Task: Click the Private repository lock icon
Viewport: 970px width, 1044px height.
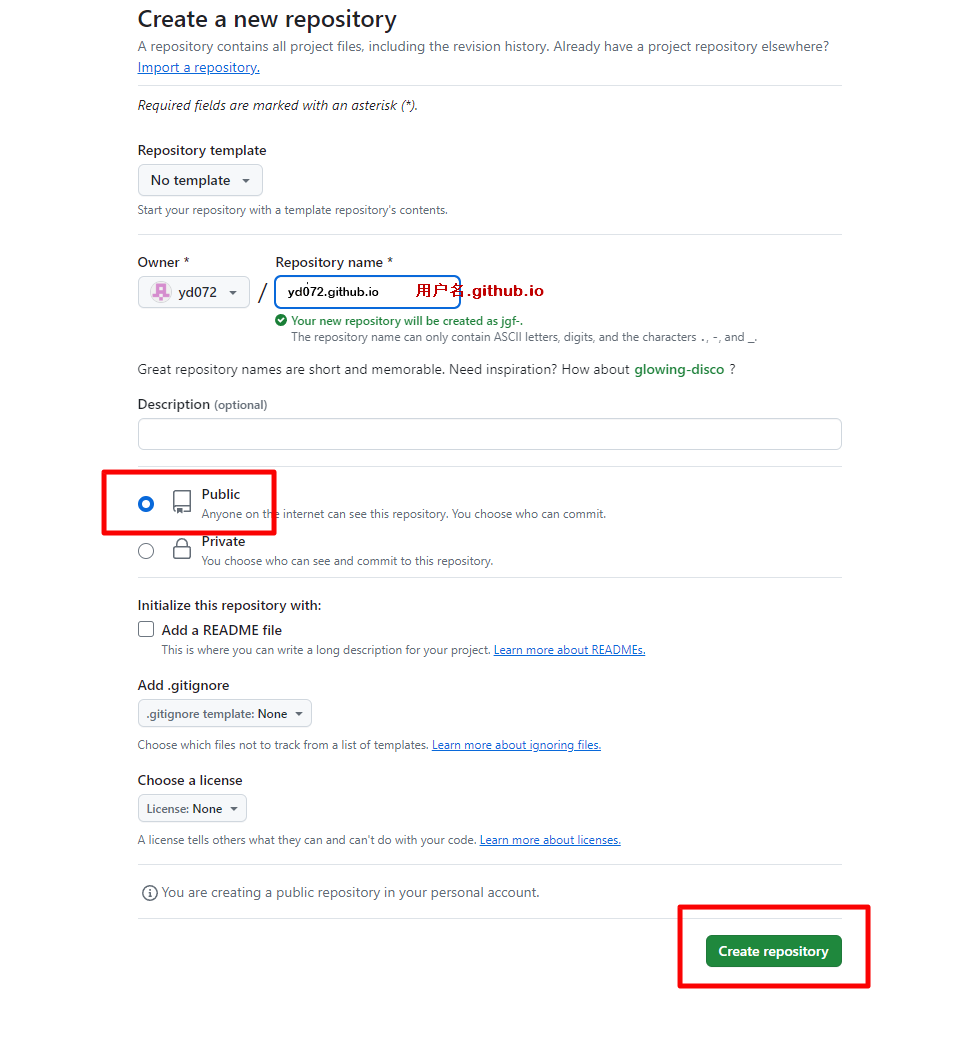Action: [x=181, y=549]
